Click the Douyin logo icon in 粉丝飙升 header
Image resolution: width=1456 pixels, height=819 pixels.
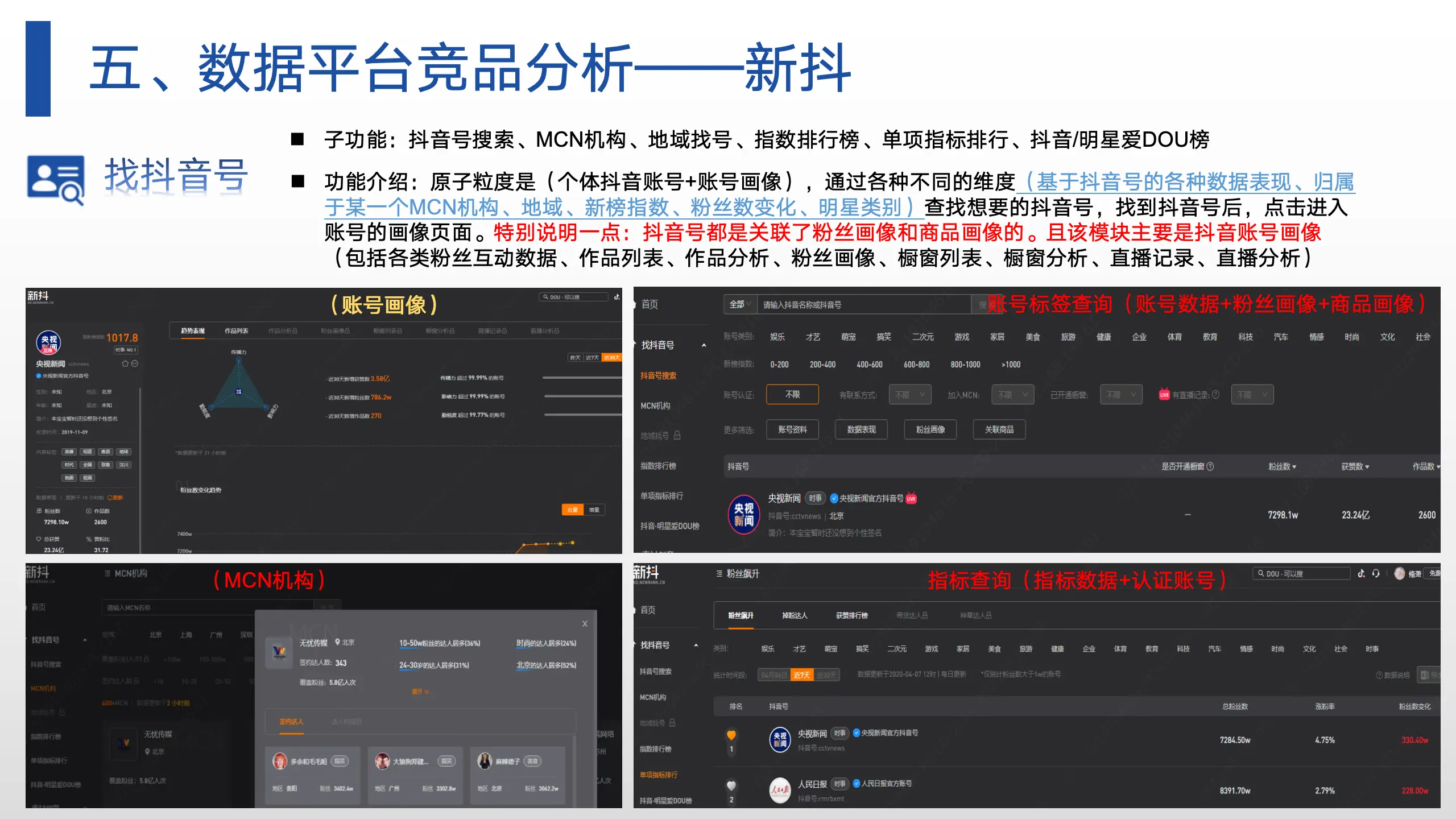point(1361,573)
